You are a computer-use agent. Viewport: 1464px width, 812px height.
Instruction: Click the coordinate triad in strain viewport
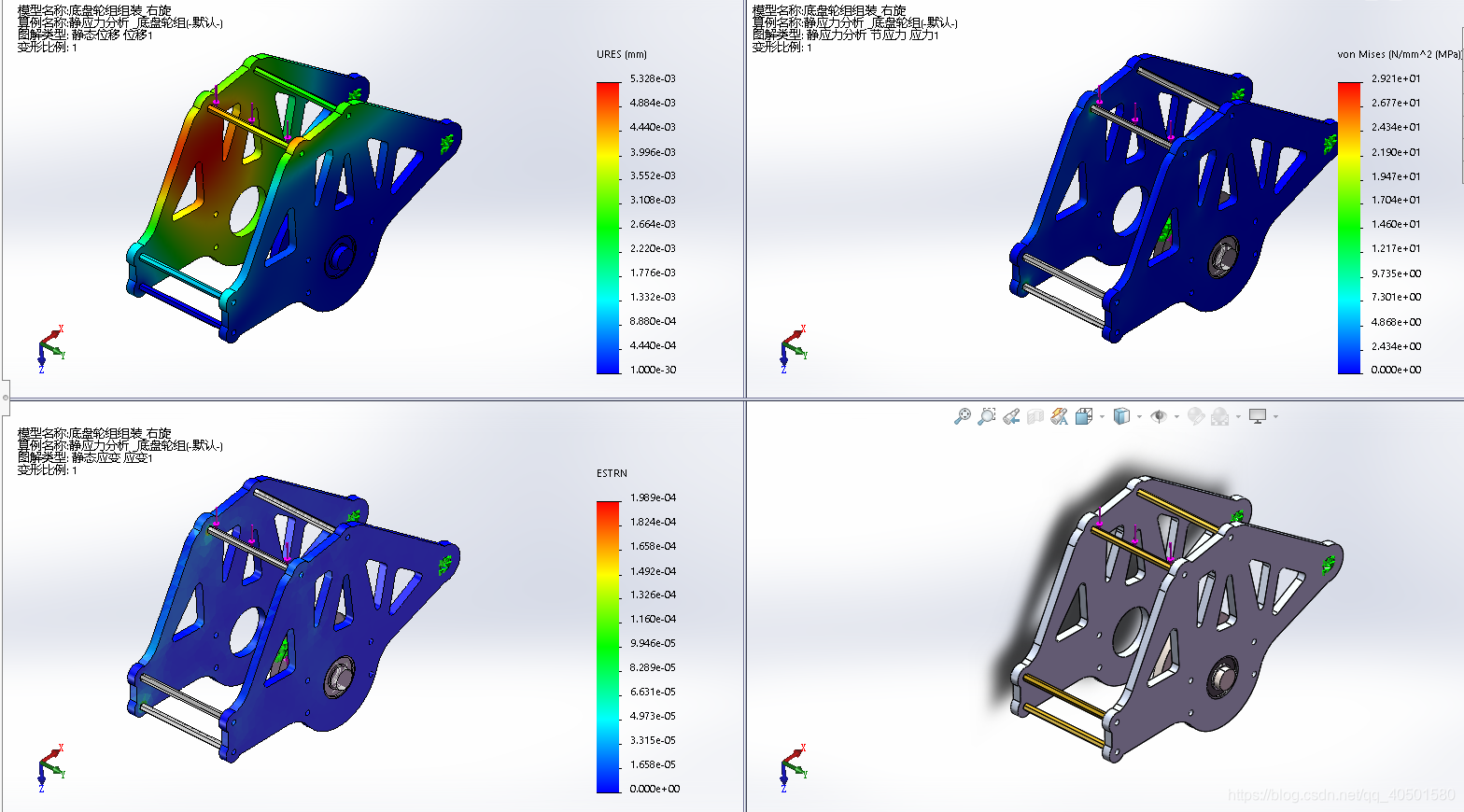click(x=51, y=768)
